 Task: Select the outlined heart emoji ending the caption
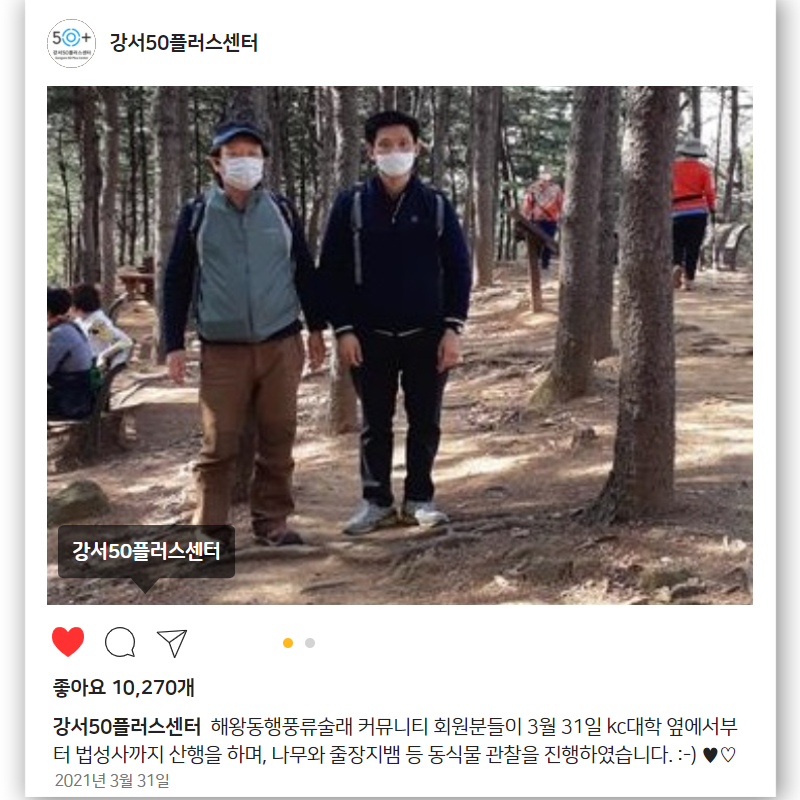click(x=728, y=755)
